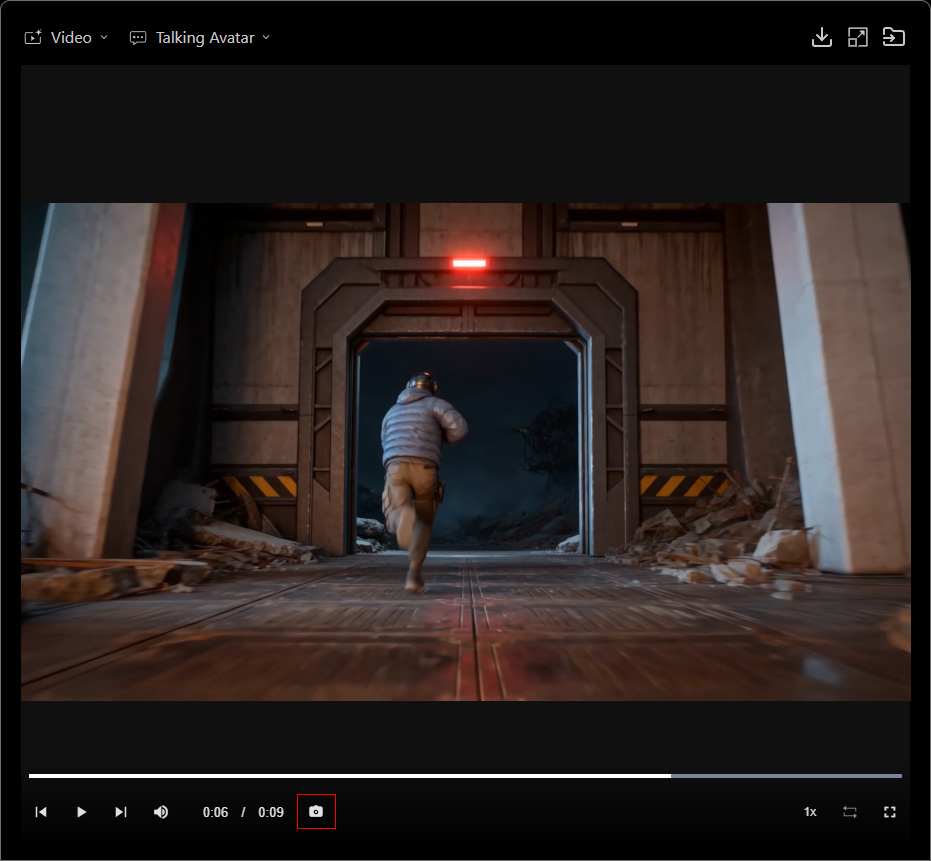
Task: Click the 0:09 total duration label
Action: tap(271, 812)
